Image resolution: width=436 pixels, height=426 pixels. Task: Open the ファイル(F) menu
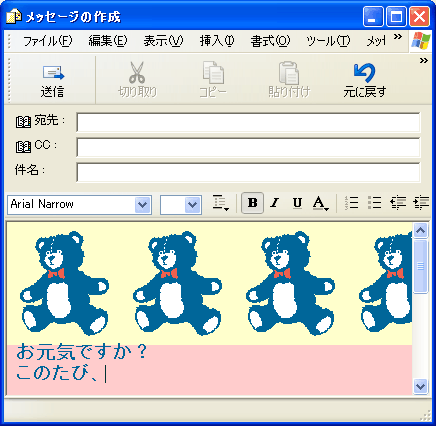[x=47, y=41]
